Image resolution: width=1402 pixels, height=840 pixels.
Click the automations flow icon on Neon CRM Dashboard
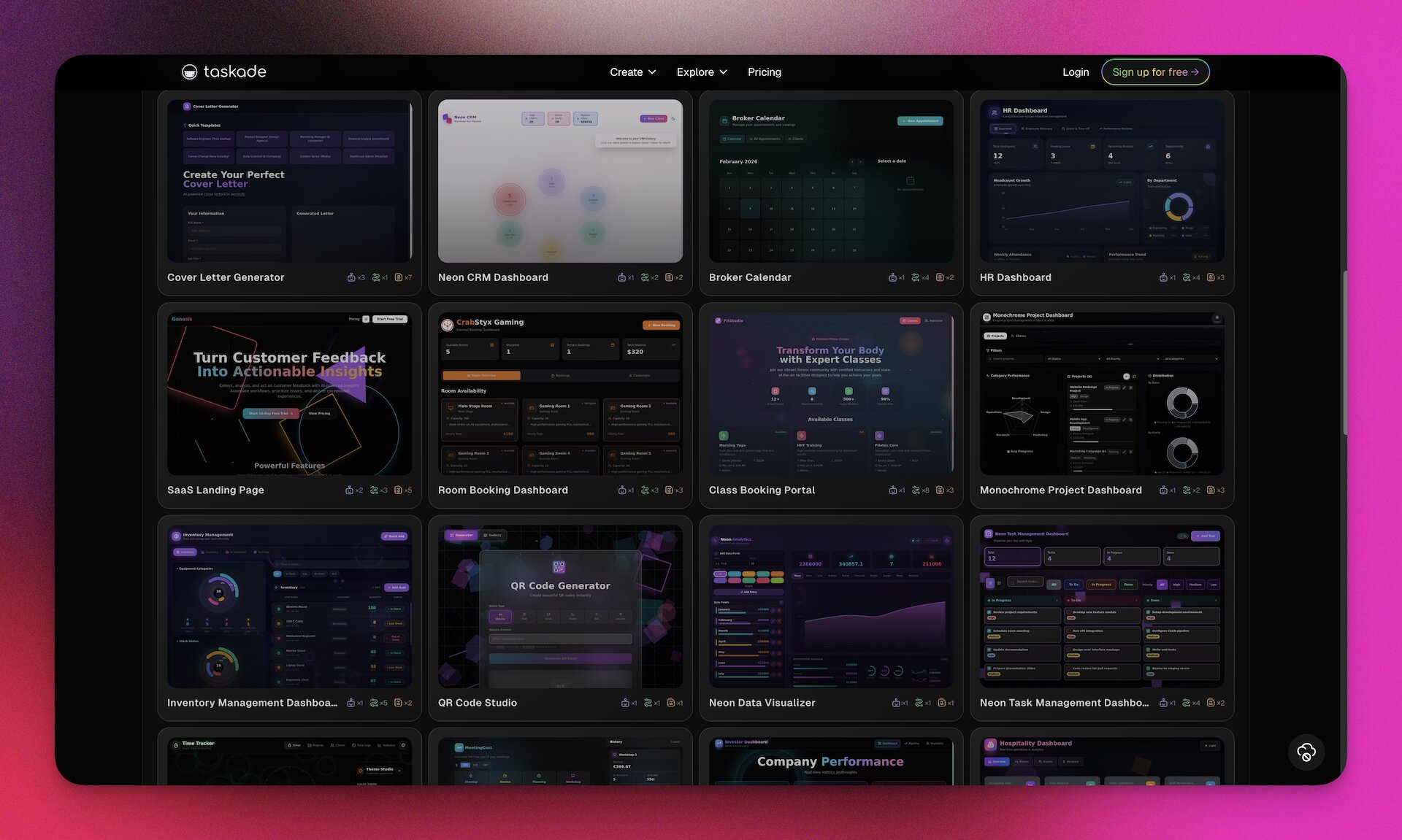click(x=645, y=277)
